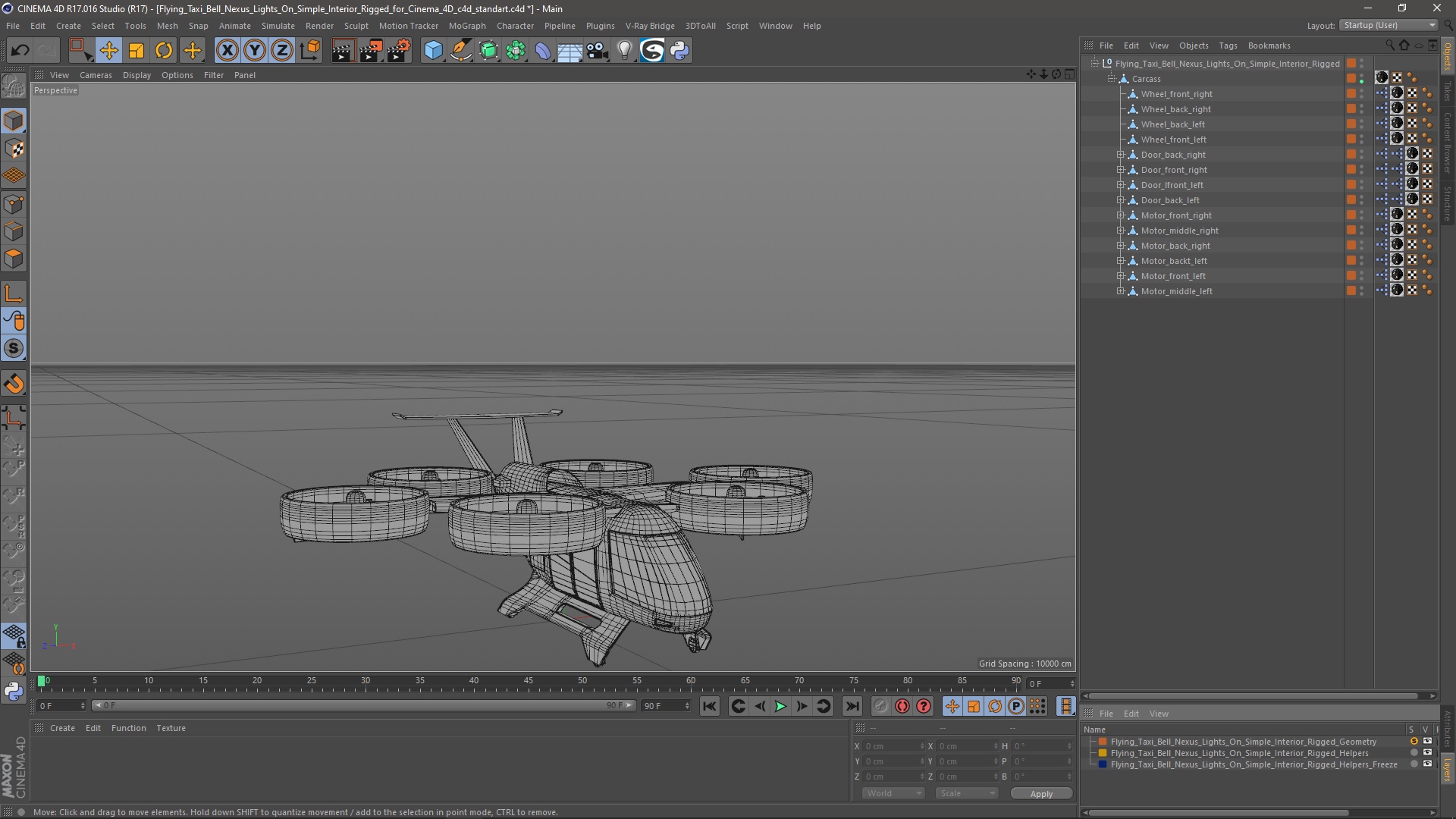Open the Character menu
Viewport: 1456px width, 819px height.
pos(515,26)
